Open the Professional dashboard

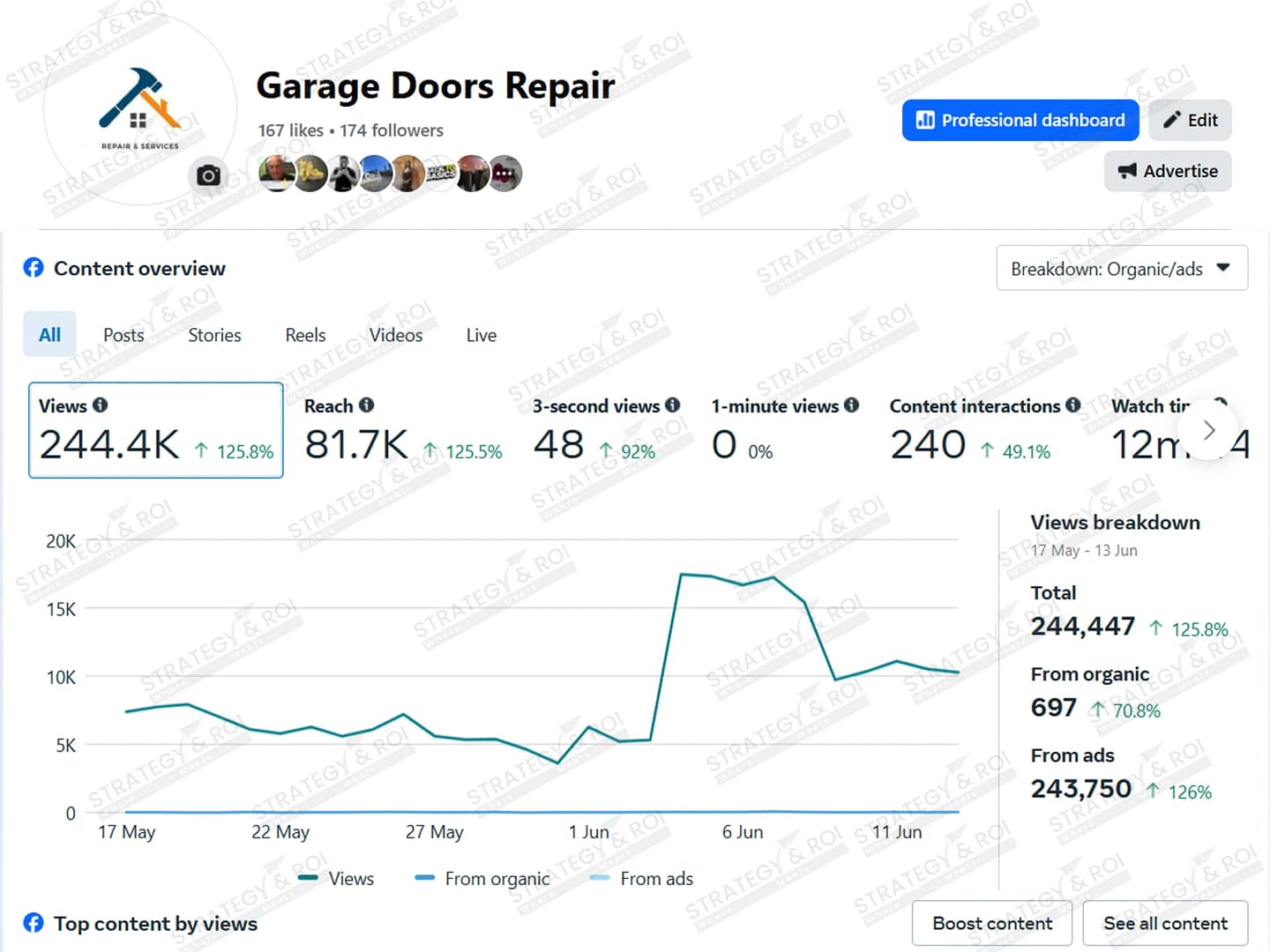click(1020, 120)
